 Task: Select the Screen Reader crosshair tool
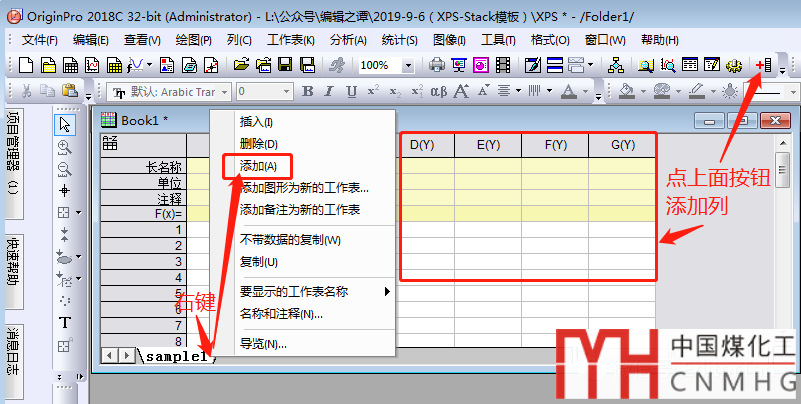(64, 191)
